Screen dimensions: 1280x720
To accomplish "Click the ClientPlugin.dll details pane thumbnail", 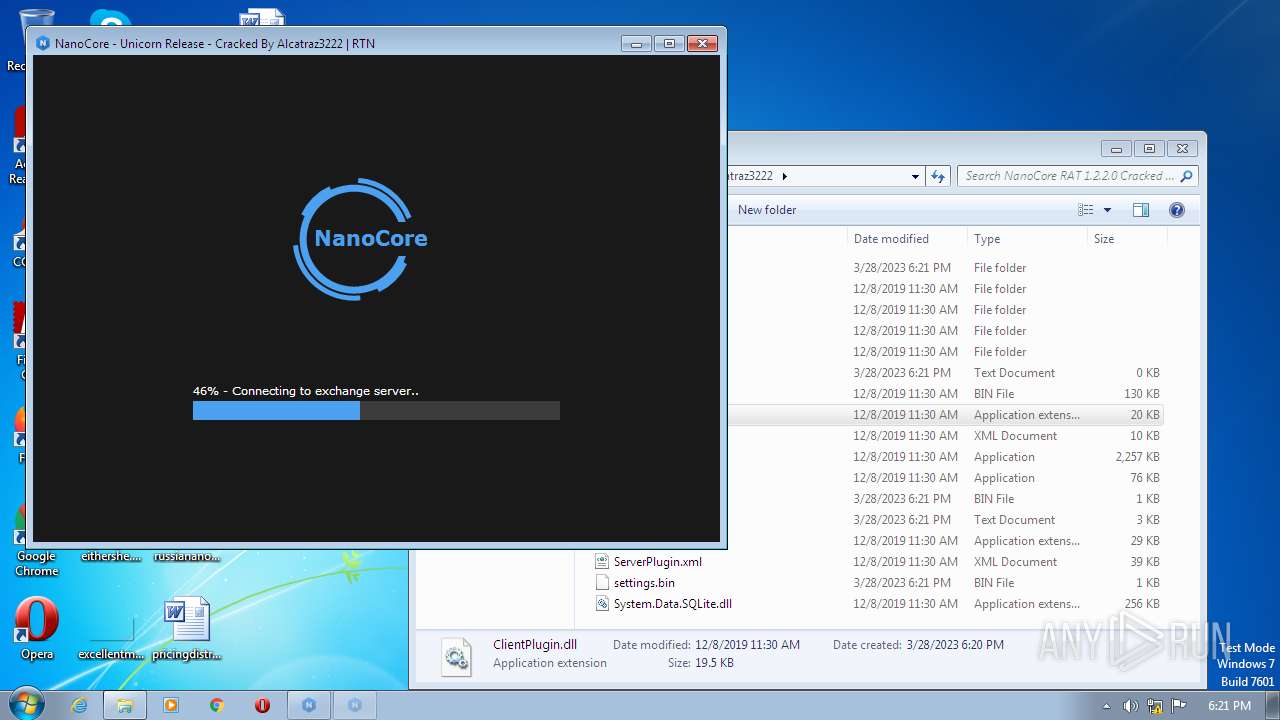I will tap(456, 656).
